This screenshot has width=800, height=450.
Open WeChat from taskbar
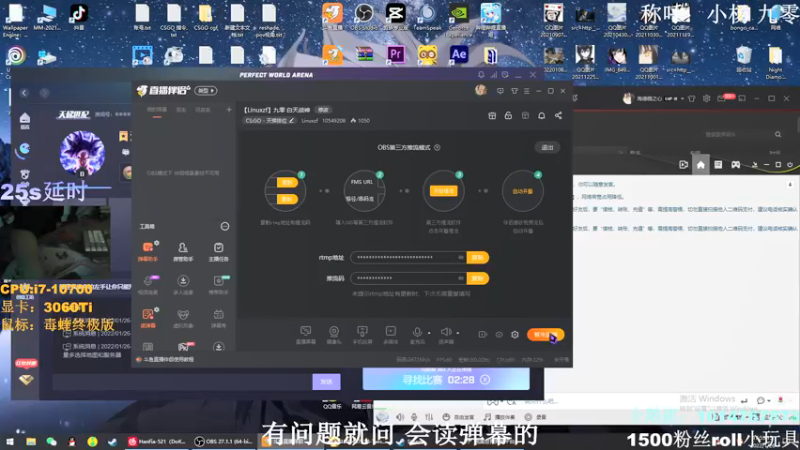click(x=52, y=441)
